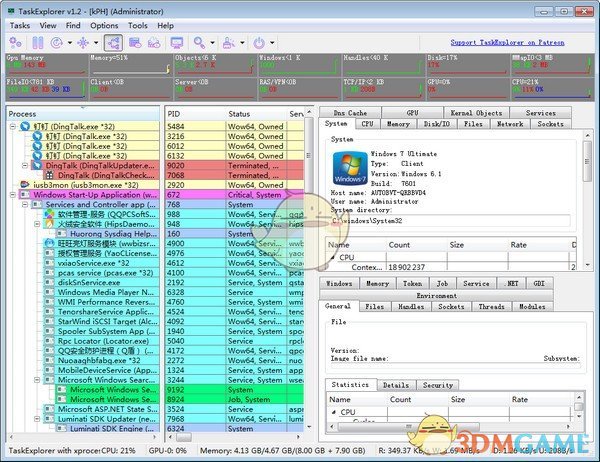Screen dimensions: 600x462
Task: Open the dropdown arrow beside power icon
Action: click(x=271, y=43)
